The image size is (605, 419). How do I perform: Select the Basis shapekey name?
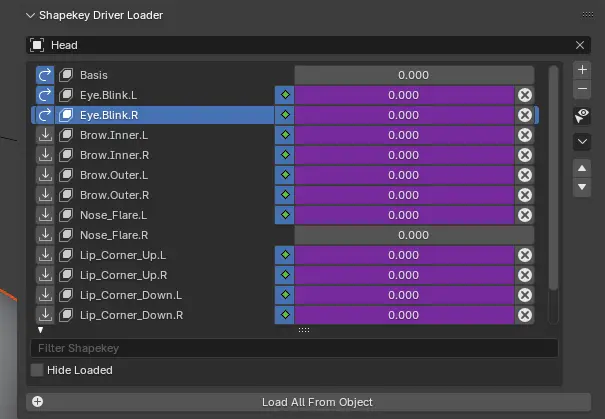click(x=94, y=75)
